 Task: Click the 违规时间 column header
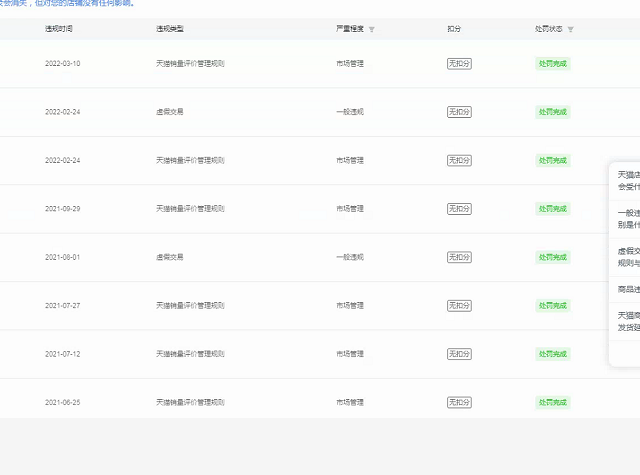(x=59, y=29)
